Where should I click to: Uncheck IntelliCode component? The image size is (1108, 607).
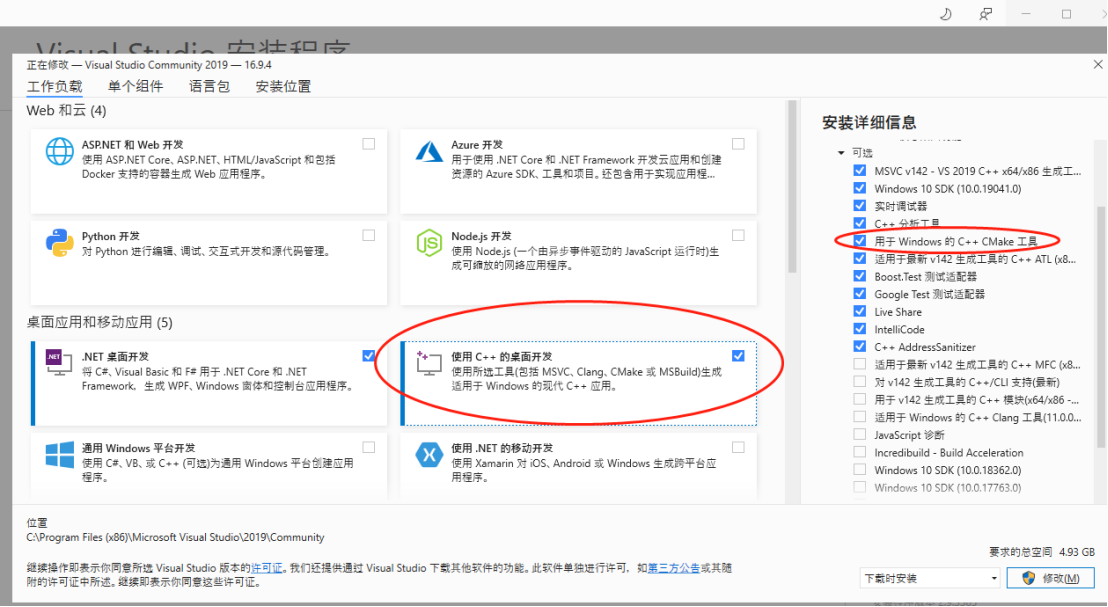pos(859,329)
